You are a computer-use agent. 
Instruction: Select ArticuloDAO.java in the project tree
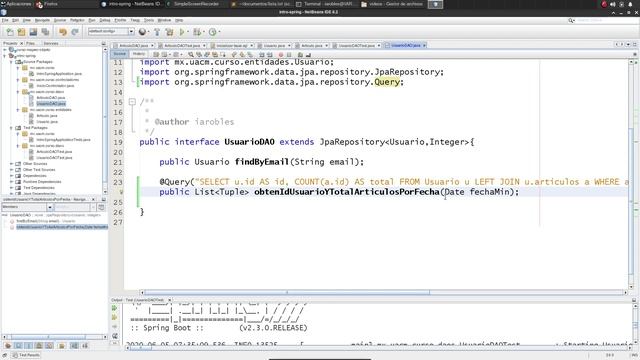coord(51,98)
